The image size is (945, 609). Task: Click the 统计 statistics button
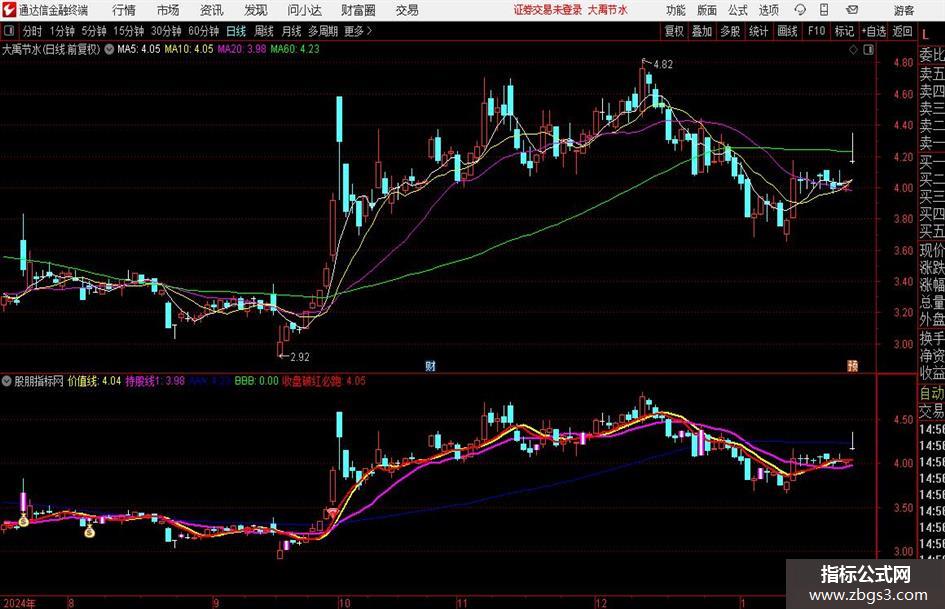[758, 31]
